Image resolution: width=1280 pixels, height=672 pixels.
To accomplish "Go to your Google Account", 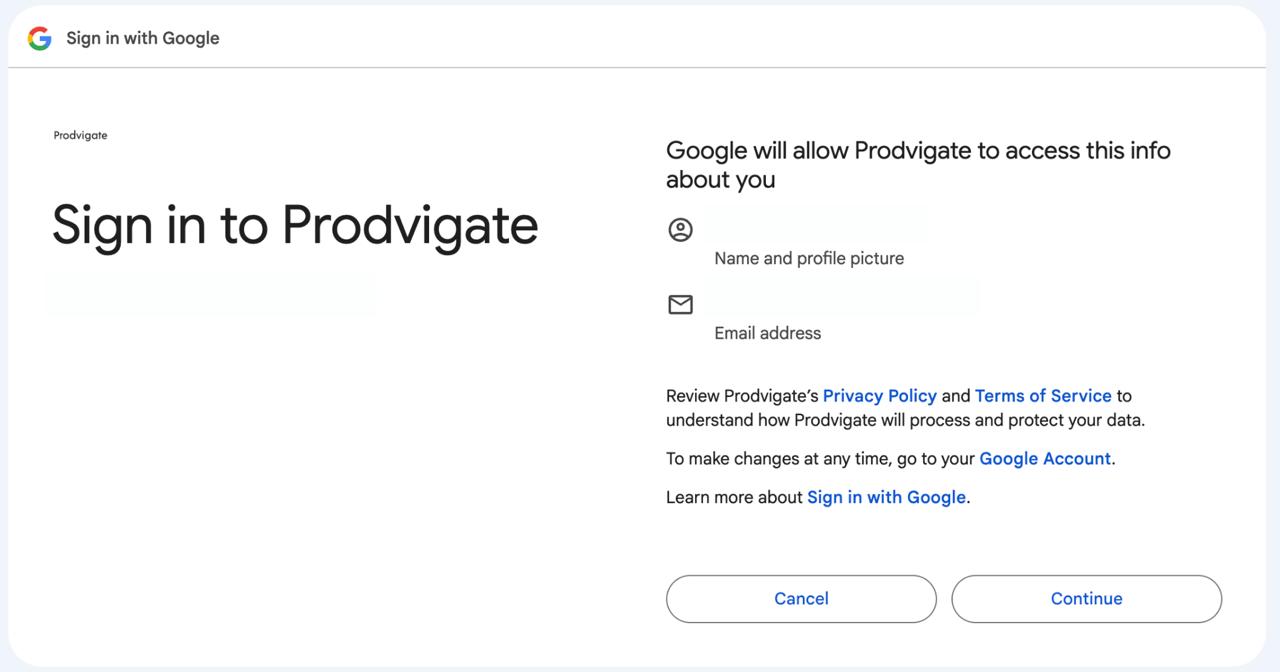I will click(x=1044, y=458).
